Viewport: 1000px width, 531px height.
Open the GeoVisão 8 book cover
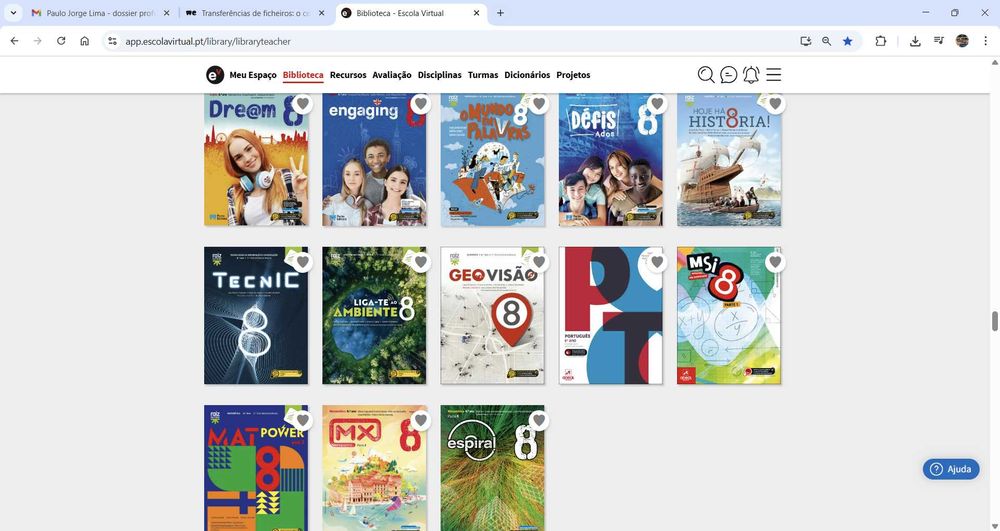(x=492, y=316)
